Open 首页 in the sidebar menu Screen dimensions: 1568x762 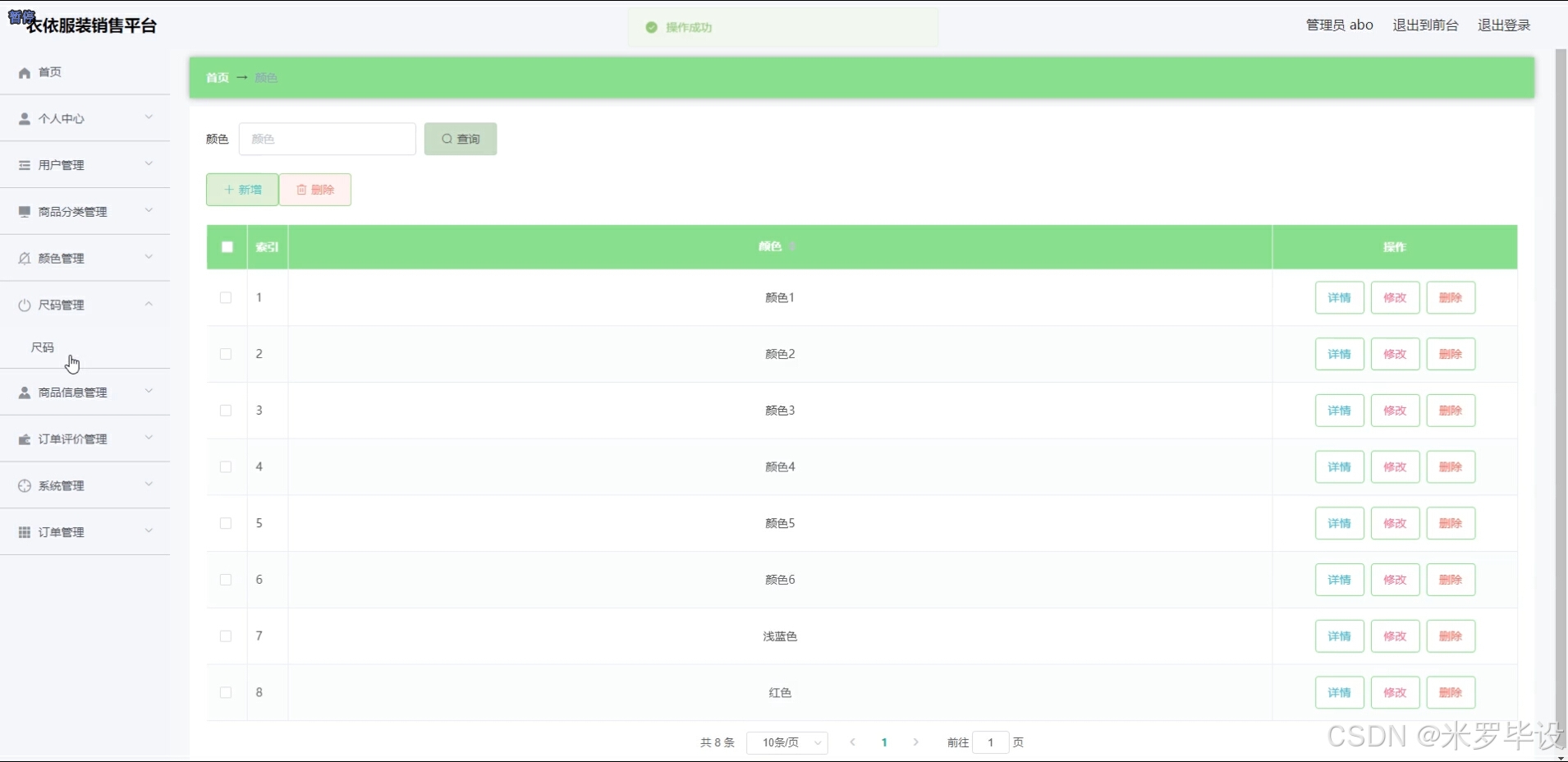pyautogui.click(x=85, y=72)
